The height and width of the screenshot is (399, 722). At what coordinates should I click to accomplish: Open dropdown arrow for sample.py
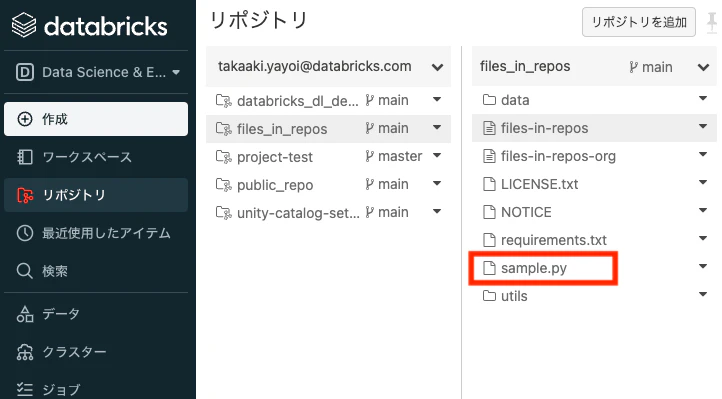point(703,266)
